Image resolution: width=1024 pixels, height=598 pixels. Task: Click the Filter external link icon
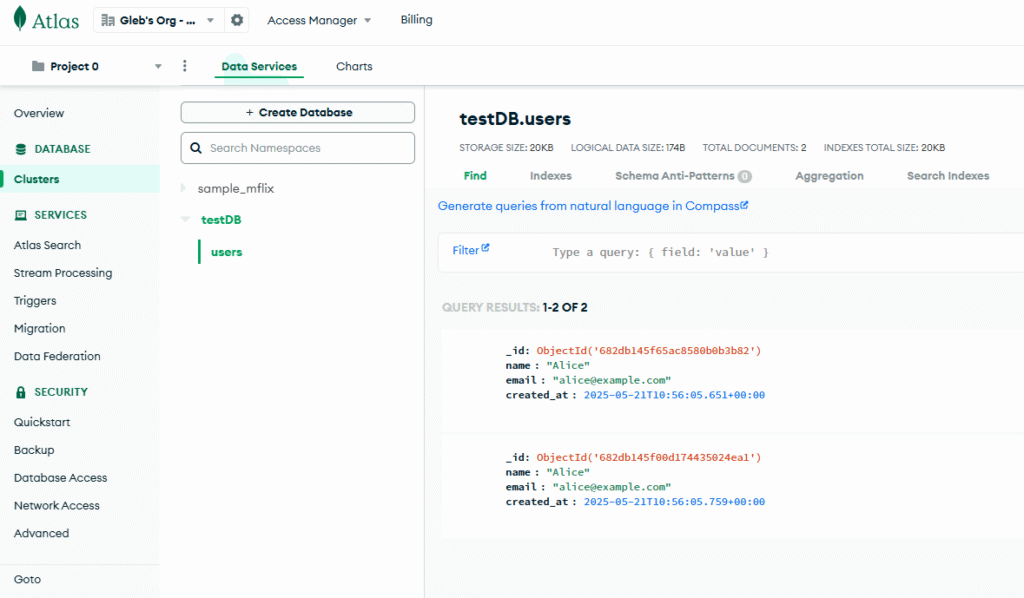(485, 247)
